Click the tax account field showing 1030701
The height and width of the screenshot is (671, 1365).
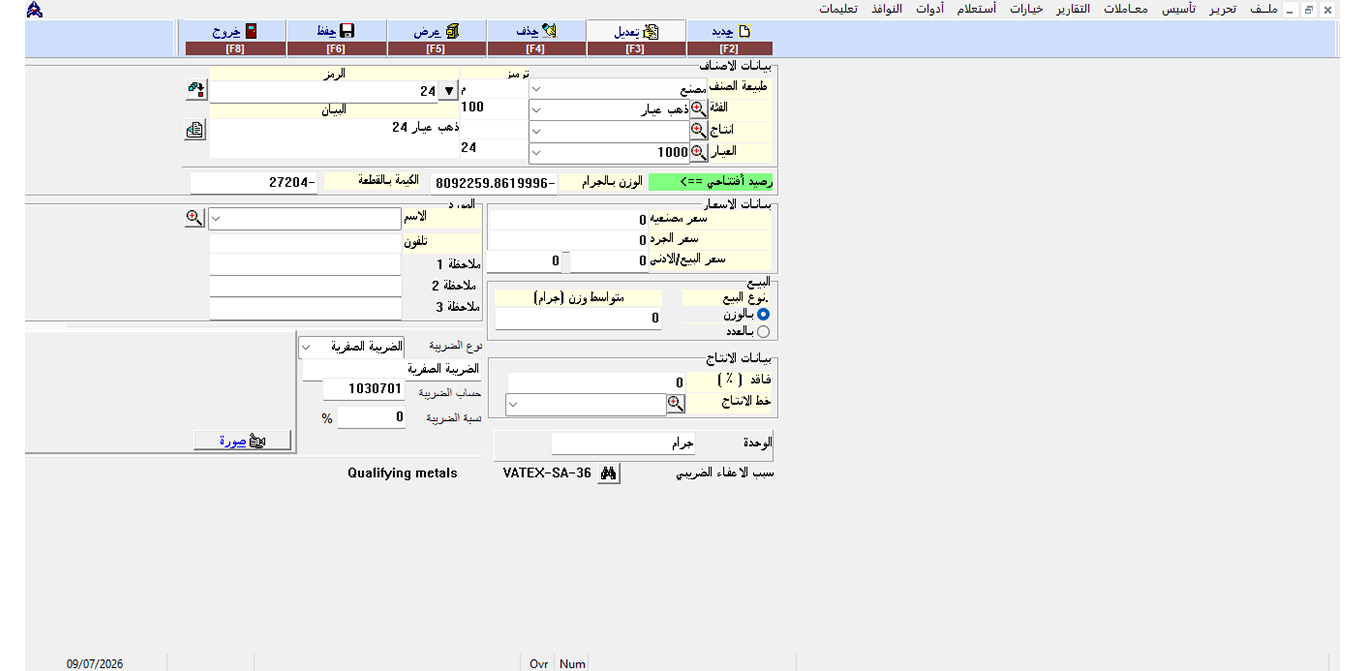coord(364,389)
